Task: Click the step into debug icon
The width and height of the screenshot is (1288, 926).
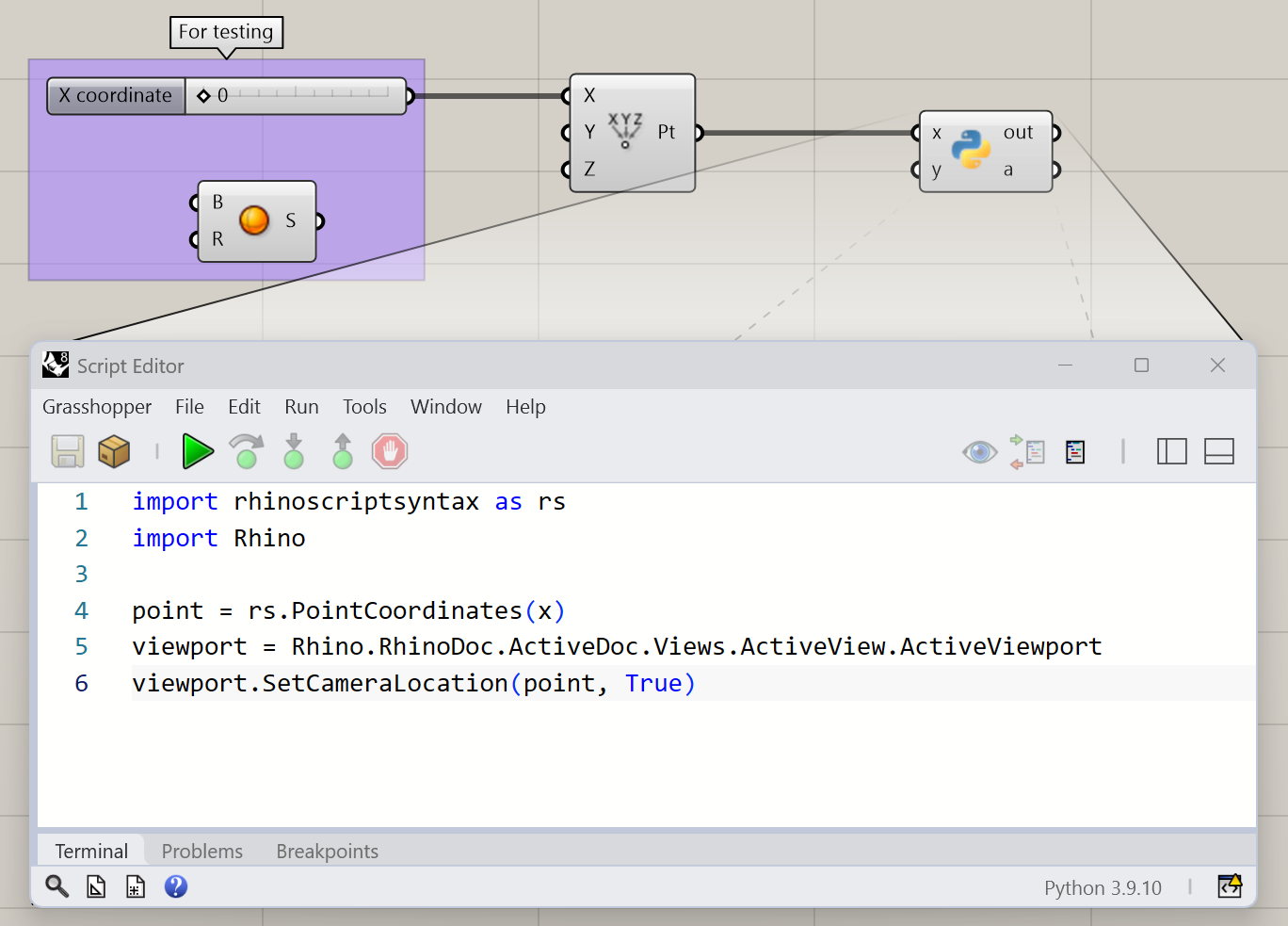Action: [x=294, y=451]
